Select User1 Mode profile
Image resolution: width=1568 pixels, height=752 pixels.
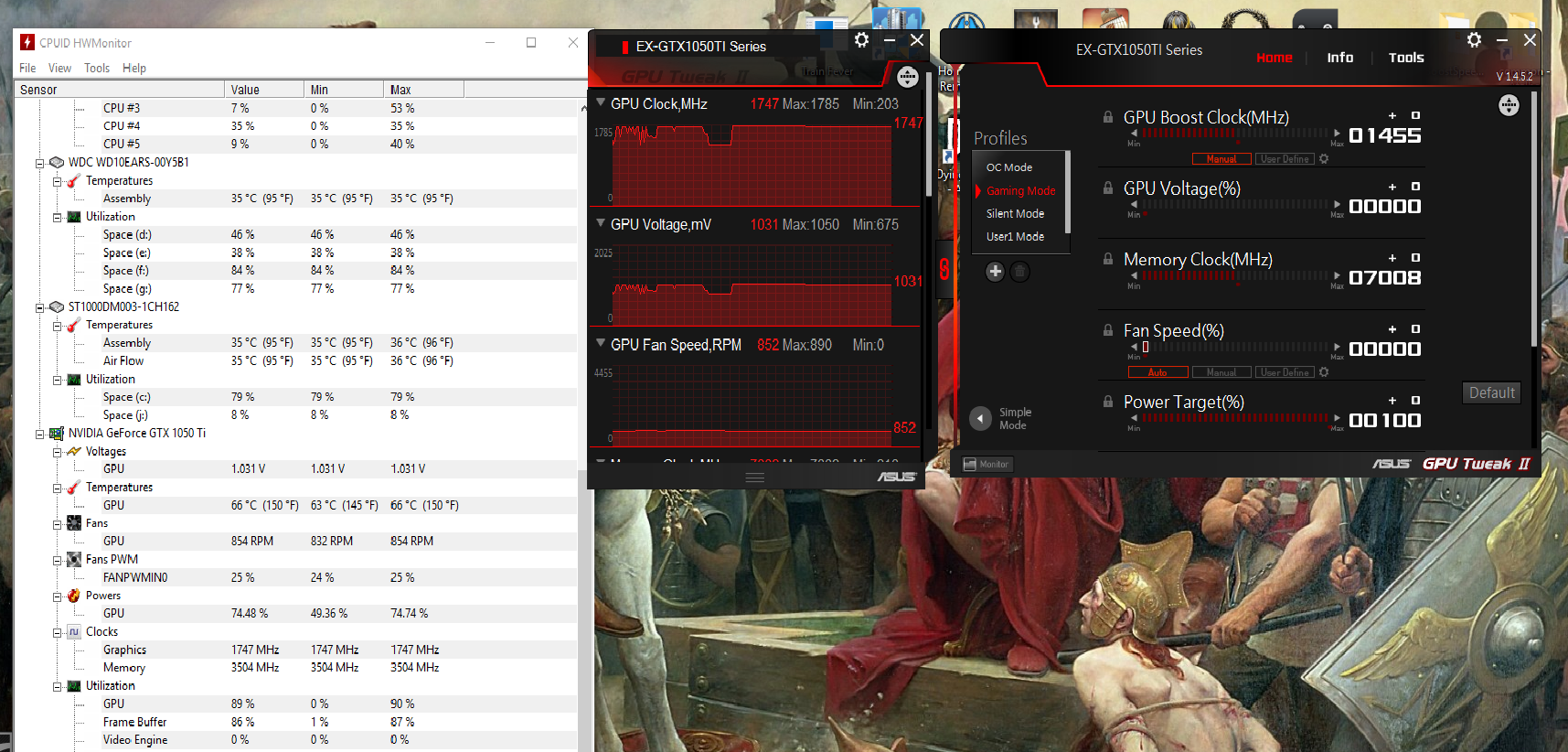point(1015,236)
